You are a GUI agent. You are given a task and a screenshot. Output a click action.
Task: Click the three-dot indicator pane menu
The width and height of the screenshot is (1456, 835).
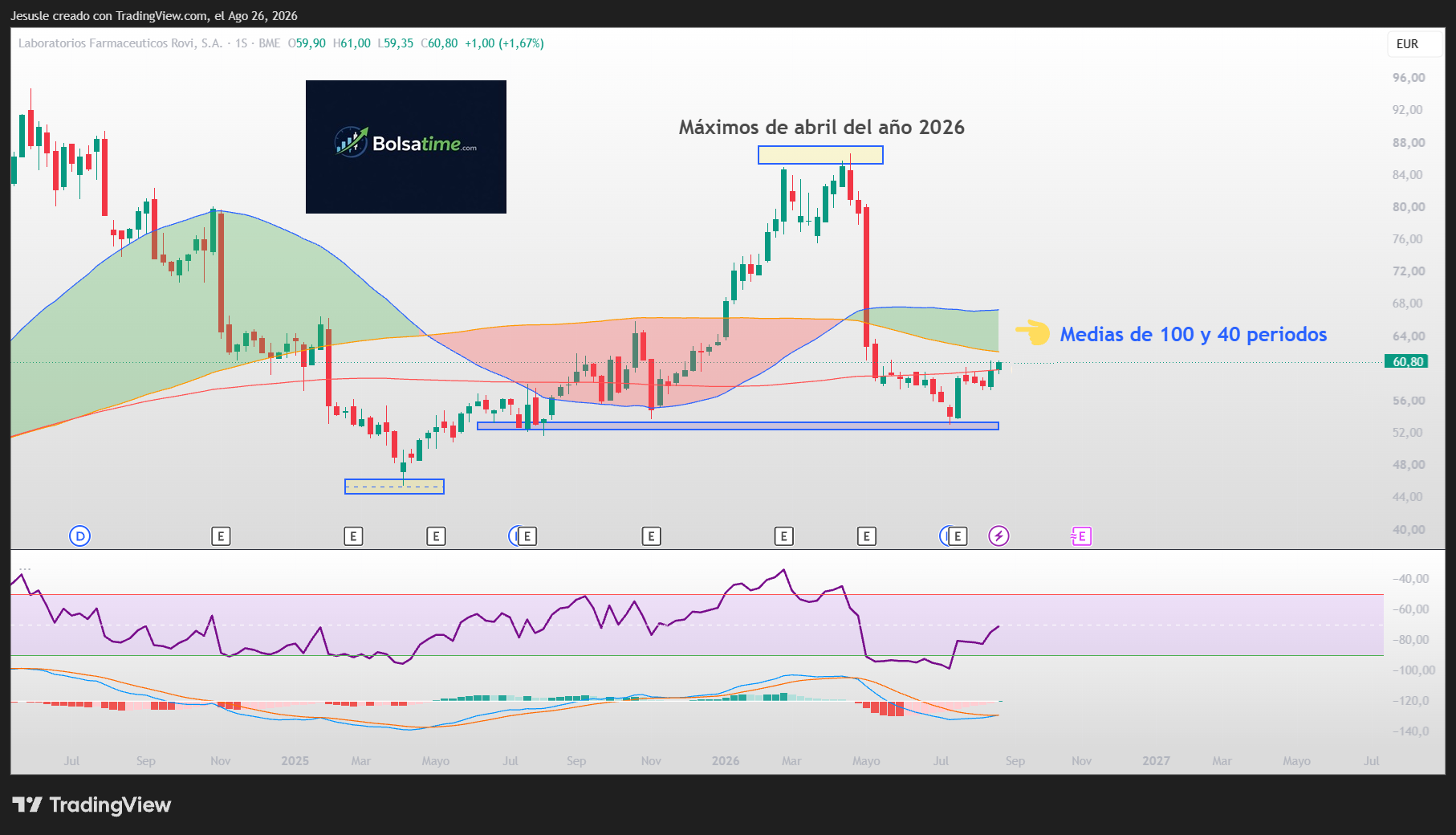point(25,569)
